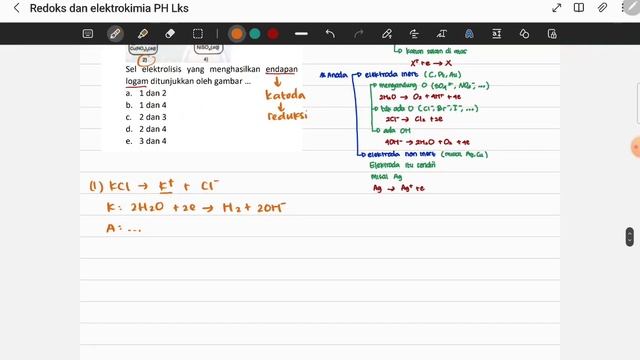Undo the last stroke
This screenshot has height=360, width=640.
[330, 34]
